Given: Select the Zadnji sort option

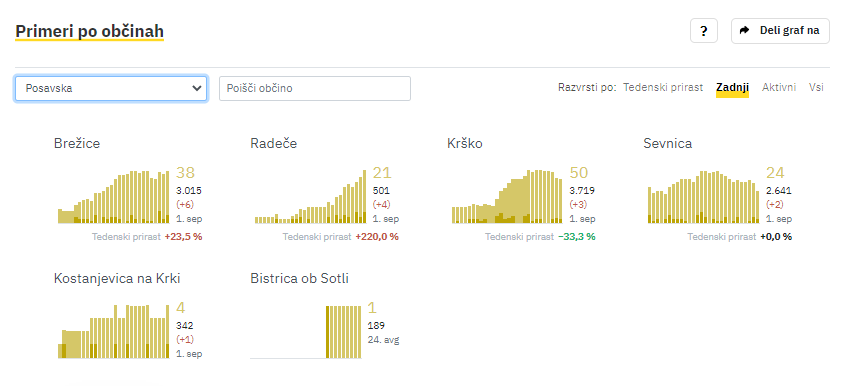Looking at the screenshot, I should [733, 87].
